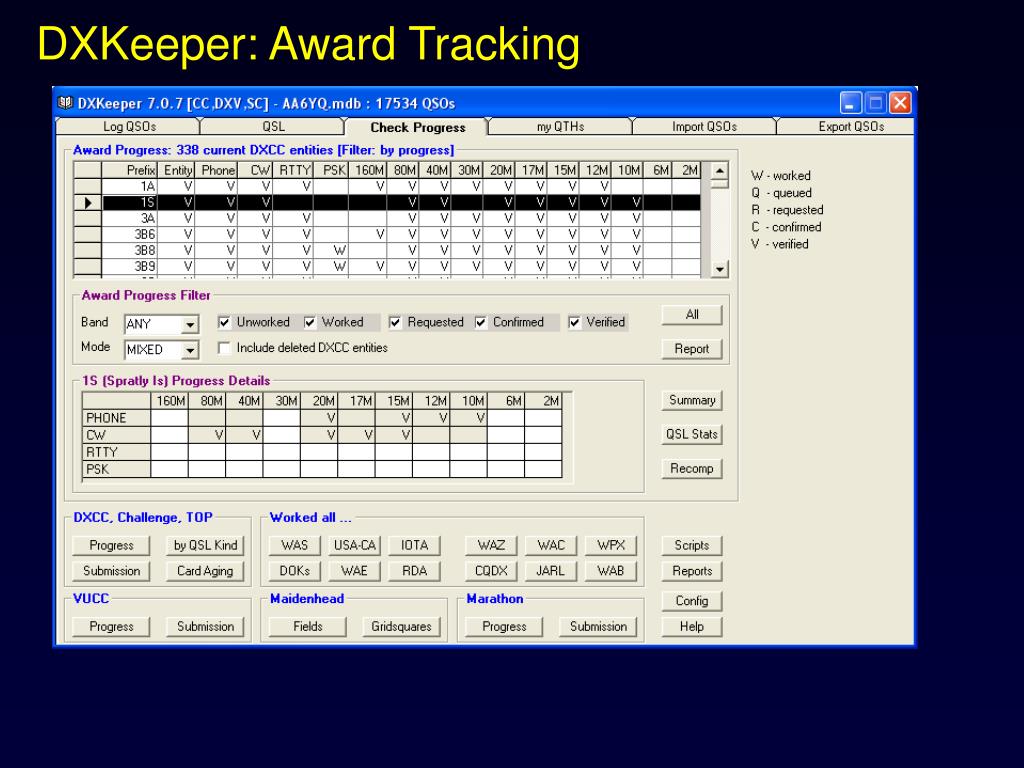This screenshot has height=768, width=1024.
Task: Click the WAE button
Action: (355, 571)
